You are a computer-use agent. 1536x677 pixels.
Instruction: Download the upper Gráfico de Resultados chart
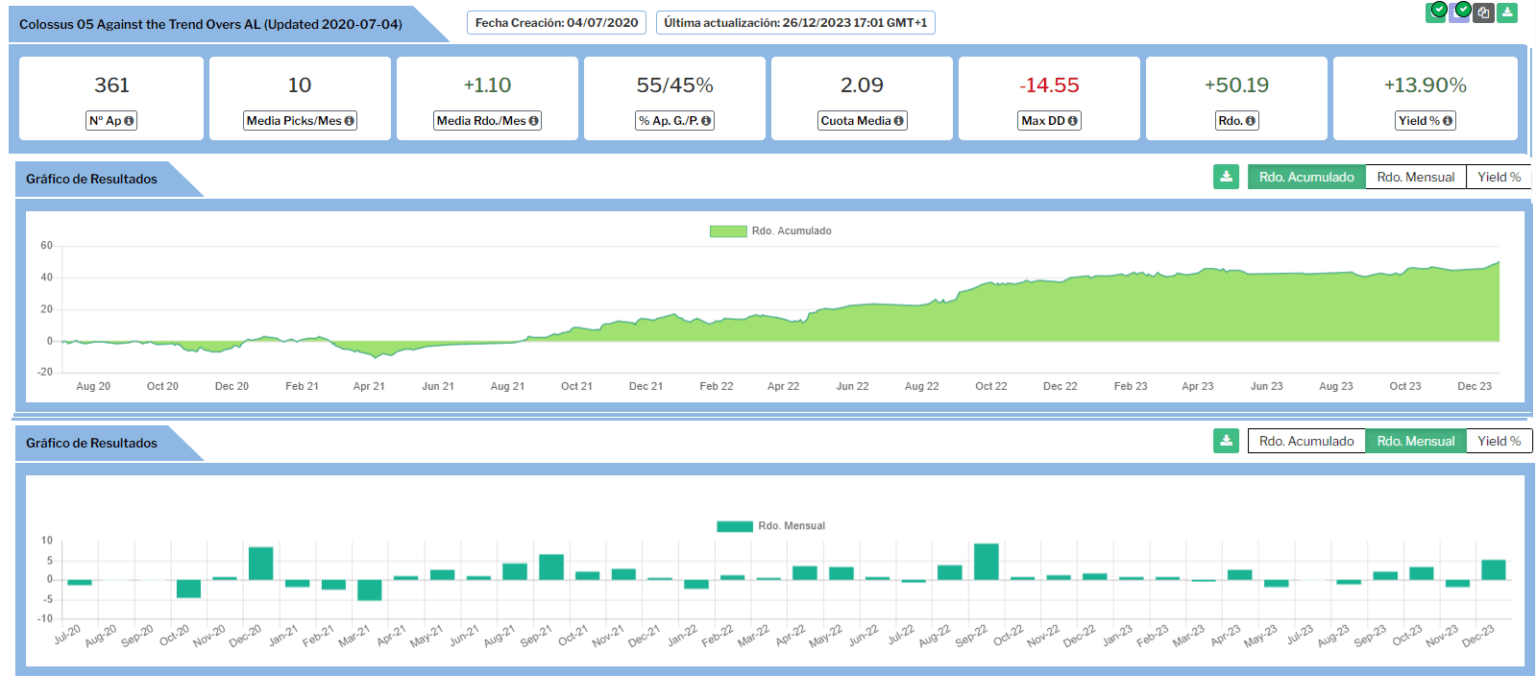click(x=1225, y=177)
